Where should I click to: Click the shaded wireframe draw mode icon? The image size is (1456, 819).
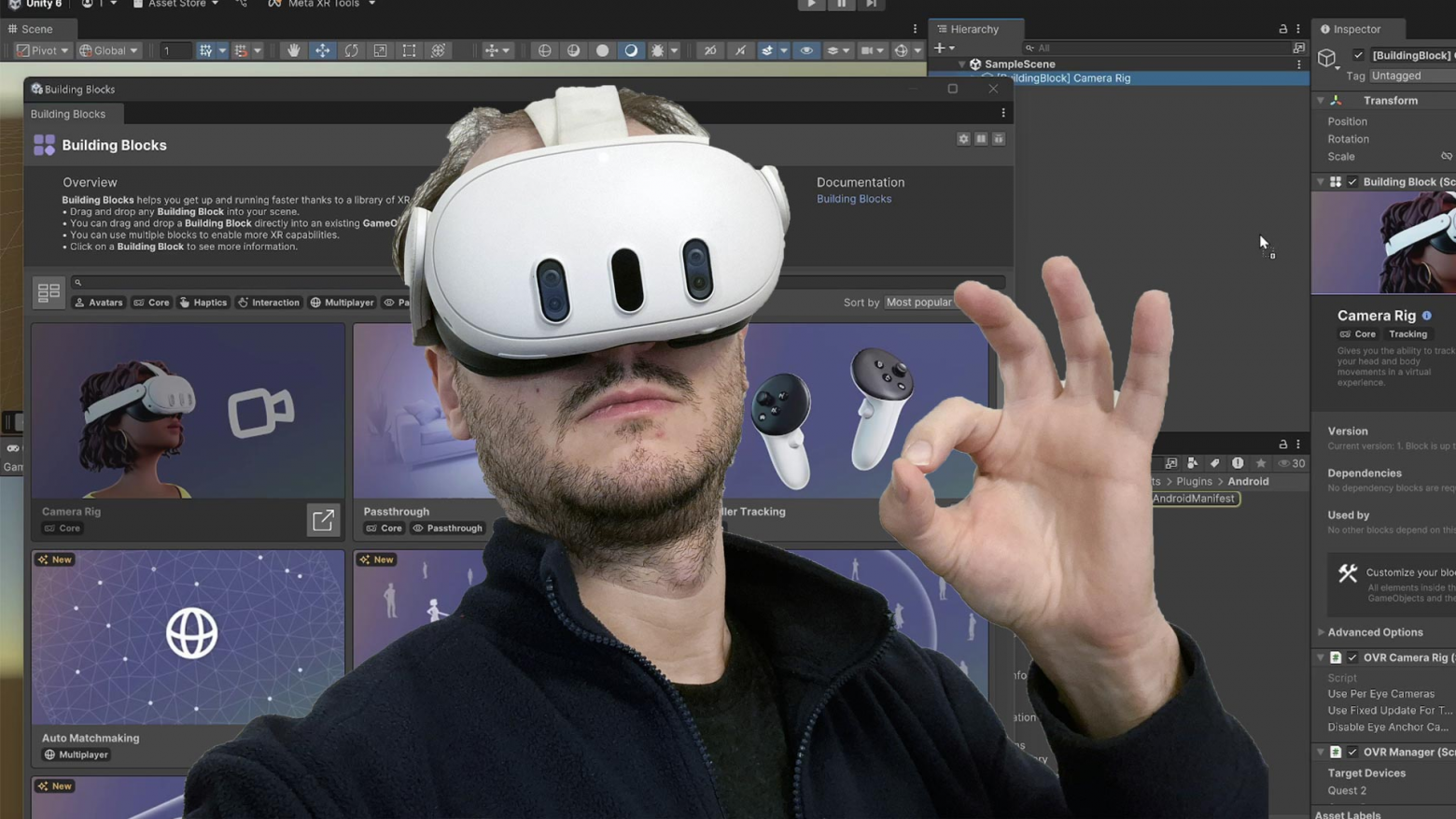click(573, 50)
